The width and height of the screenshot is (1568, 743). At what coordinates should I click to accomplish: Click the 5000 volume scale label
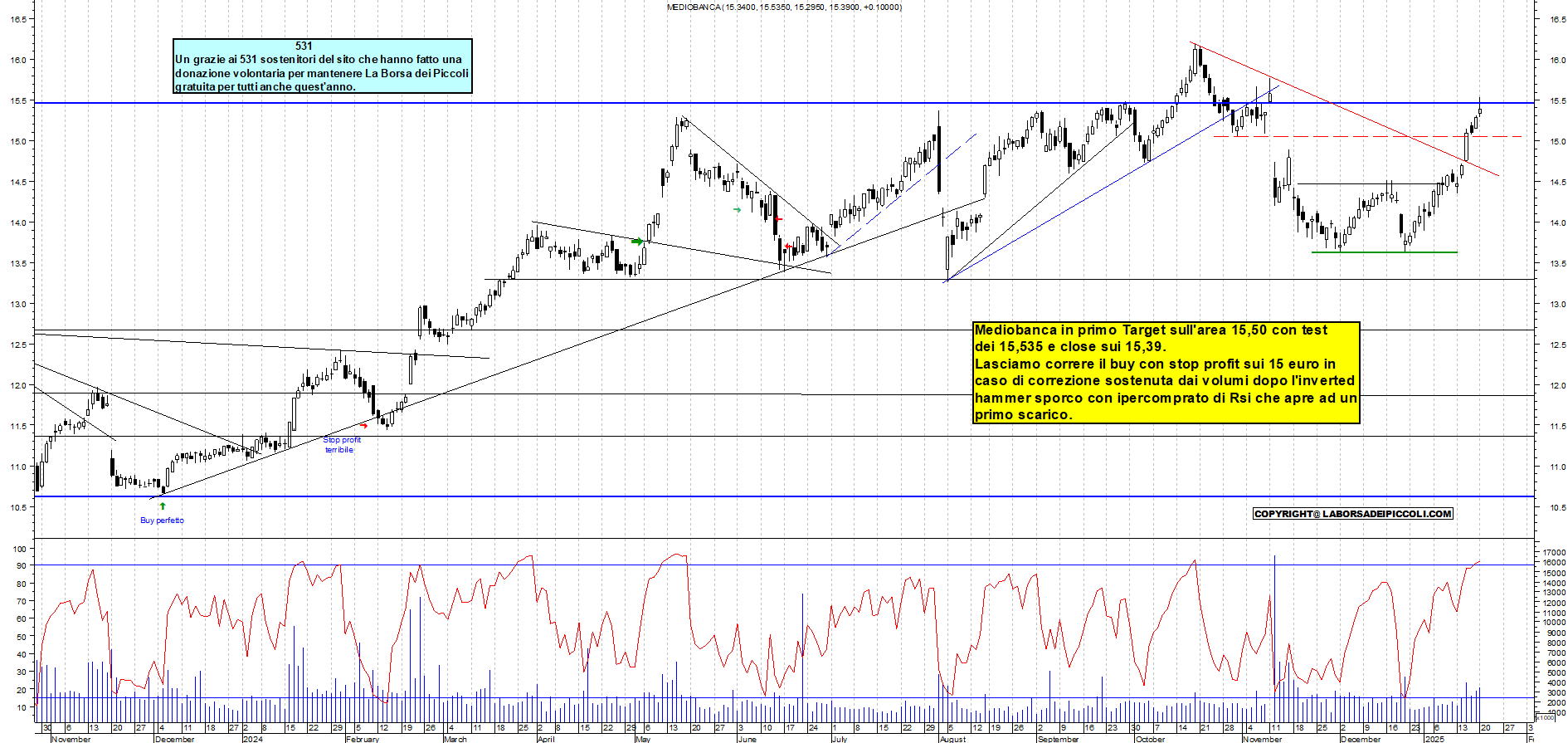1556,673
